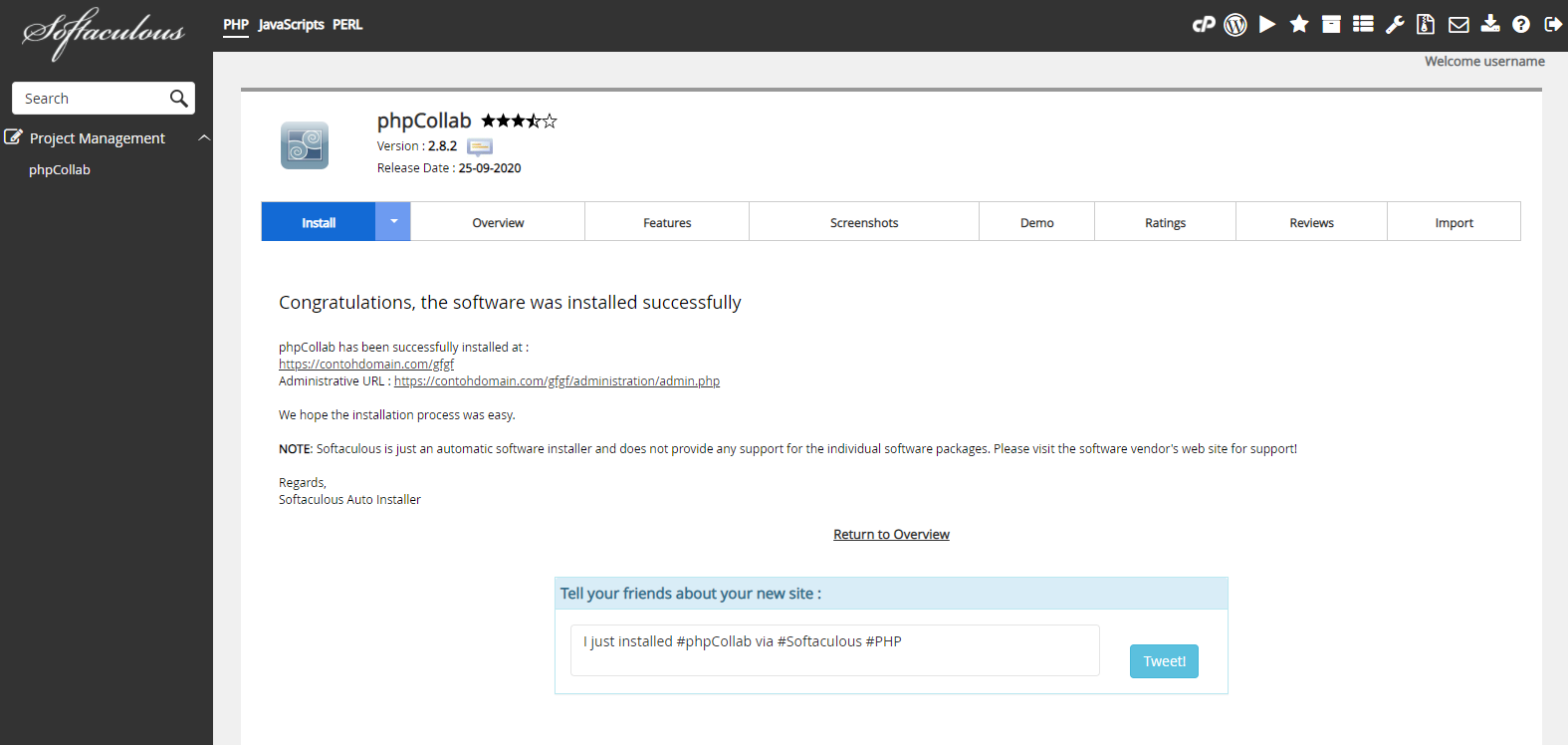This screenshot has width=1568, height=745.
Task: Open the question mark help icon
Action: click(1521, 25)
